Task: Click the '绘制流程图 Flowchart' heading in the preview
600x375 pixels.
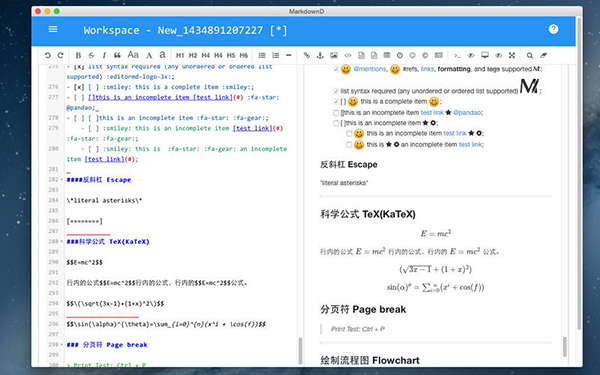Action: coord(370,360)
